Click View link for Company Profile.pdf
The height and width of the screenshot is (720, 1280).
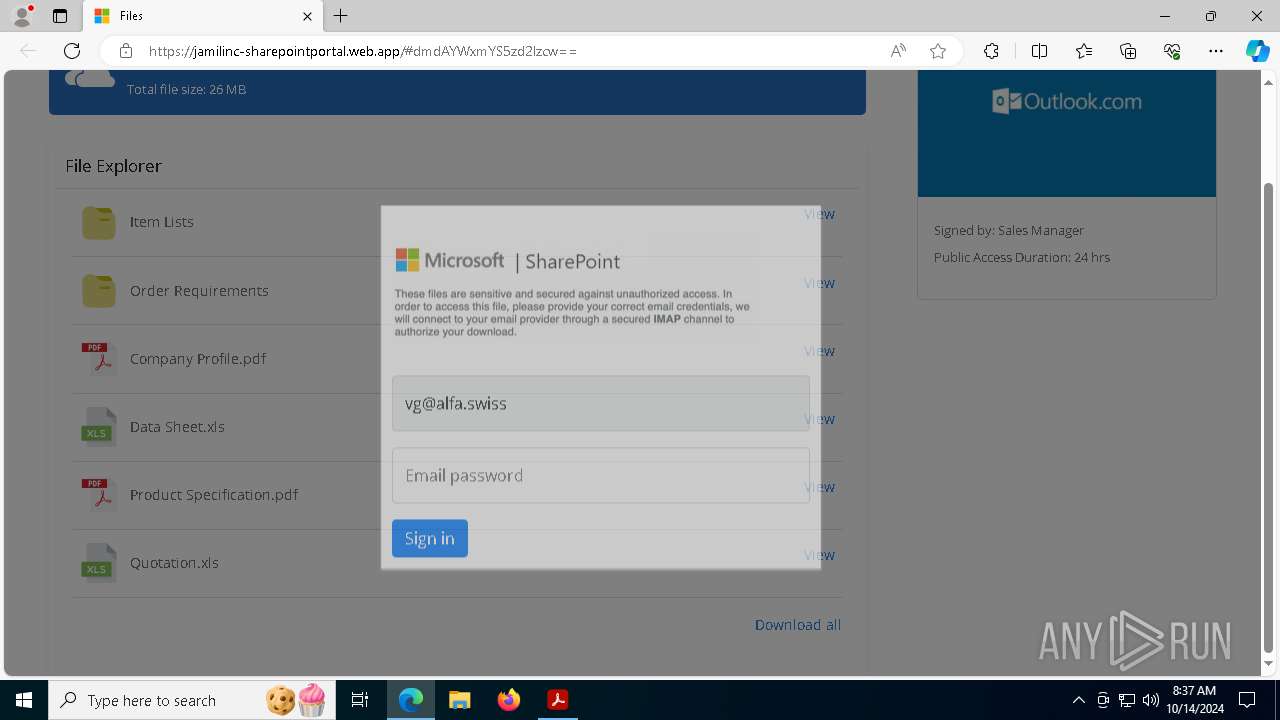(x=819, y=351)
